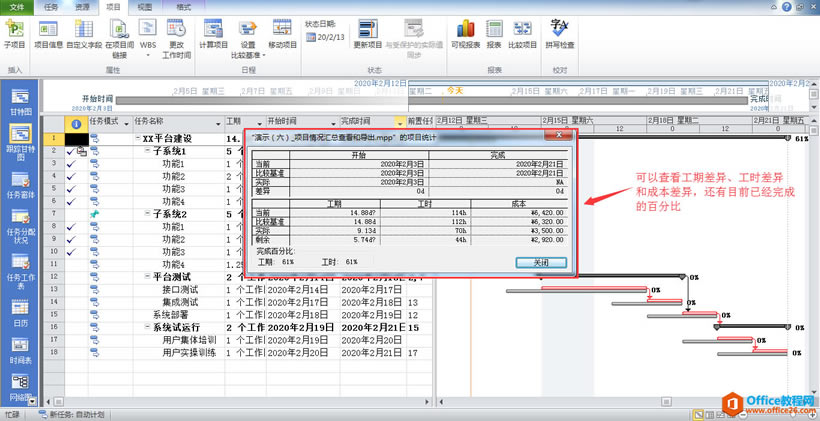Open the 文件 tab

tap(17, 6)
